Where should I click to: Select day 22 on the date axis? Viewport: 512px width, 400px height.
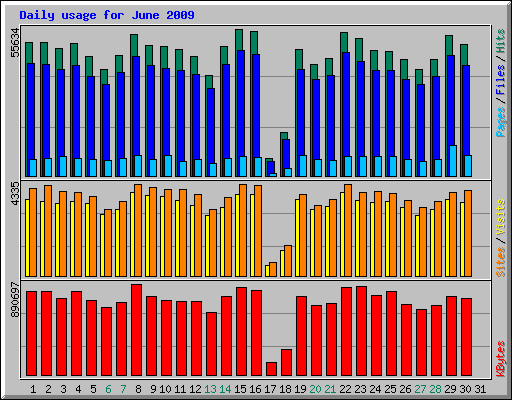tap(345, 389)
